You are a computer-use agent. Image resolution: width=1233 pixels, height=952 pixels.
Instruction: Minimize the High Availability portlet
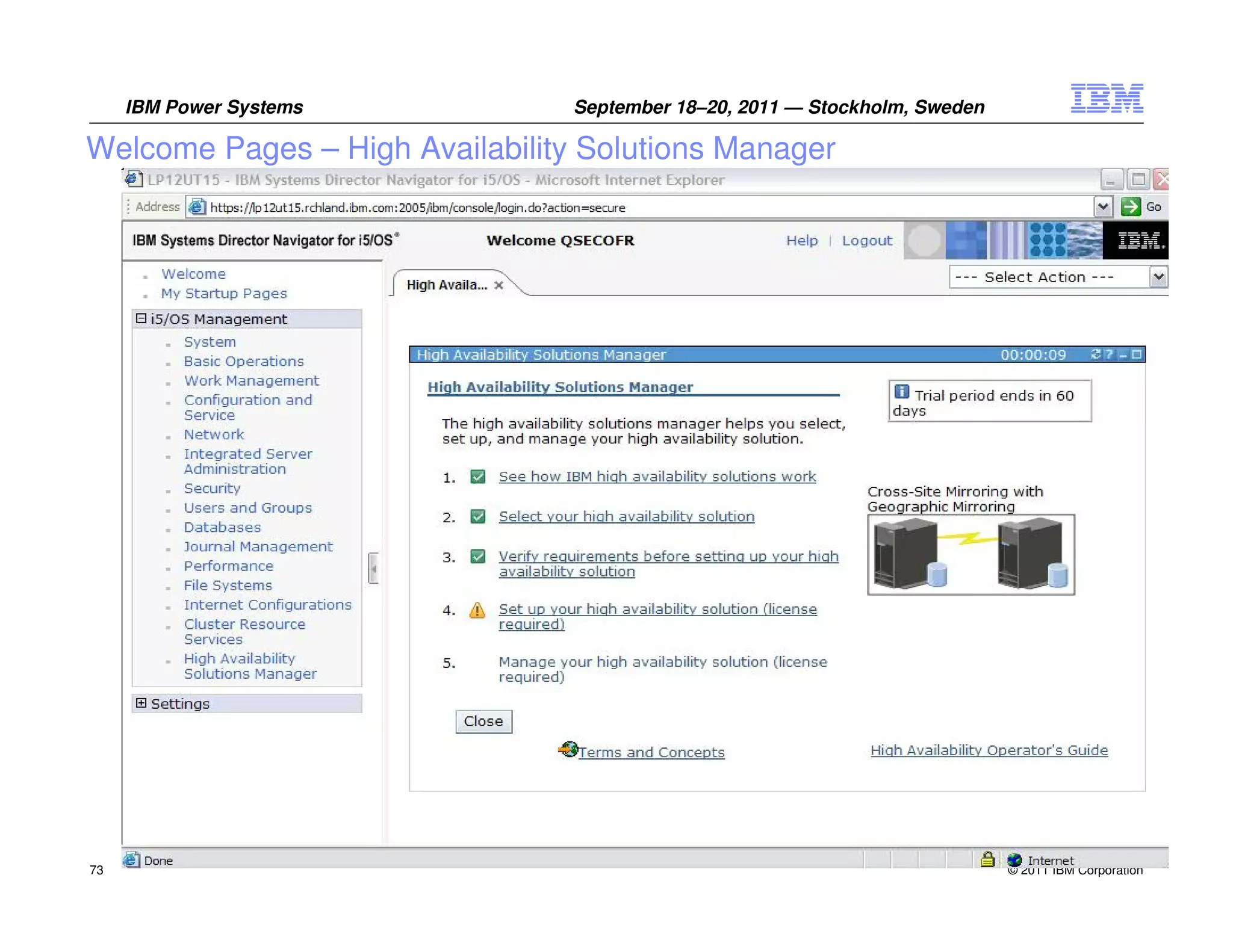pyautogui.click(x=1123, y=355)
